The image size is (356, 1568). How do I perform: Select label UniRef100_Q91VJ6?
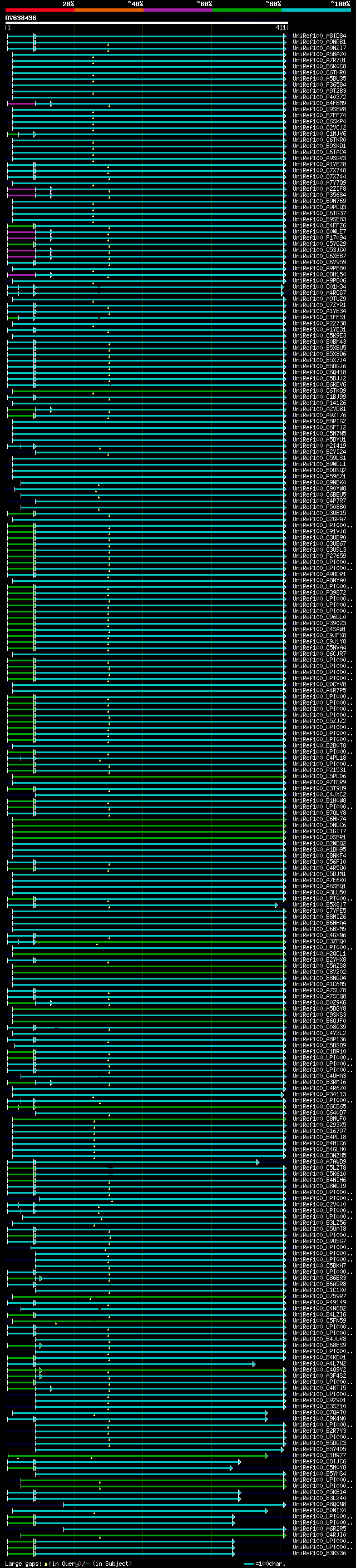click(x=319, y=531)
